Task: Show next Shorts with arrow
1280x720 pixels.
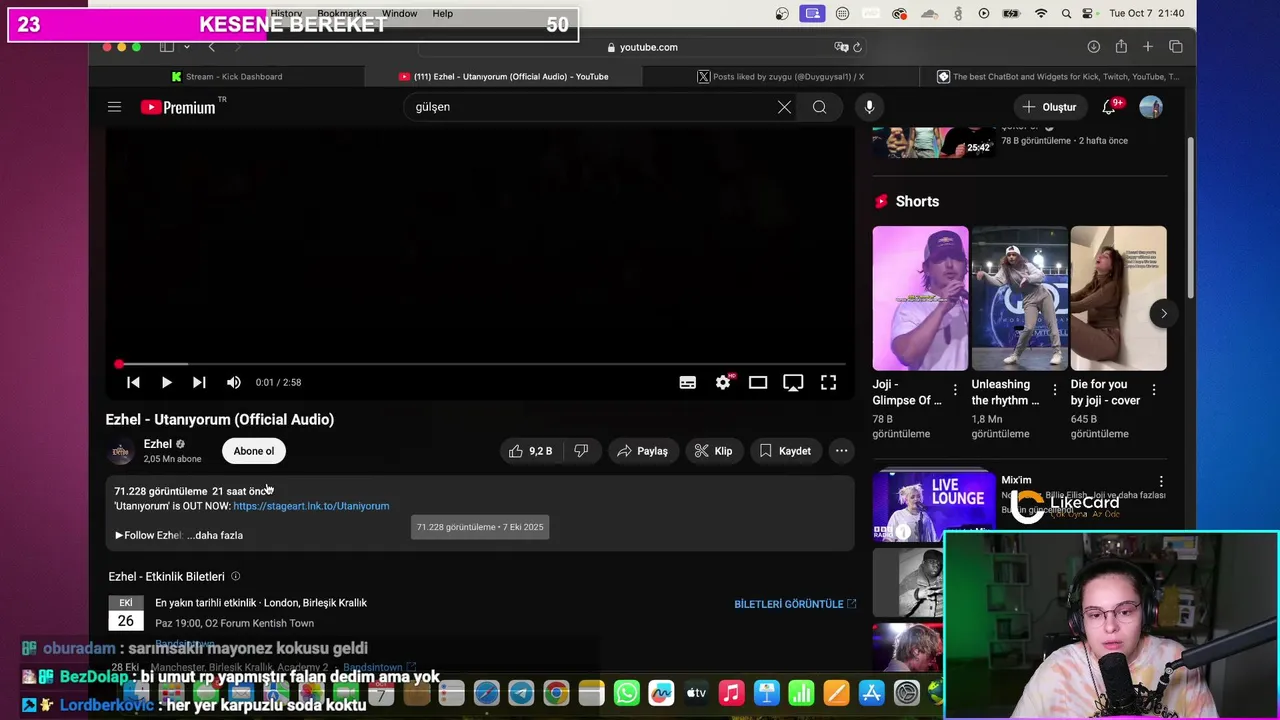Action: tap(1164, 314)
